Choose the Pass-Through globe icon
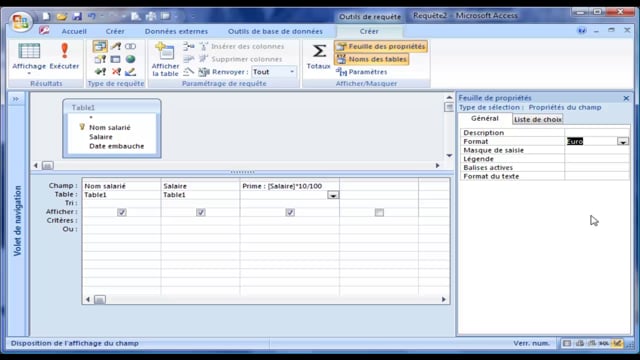This screenshot has height=360, width=640. pos(131,59)
